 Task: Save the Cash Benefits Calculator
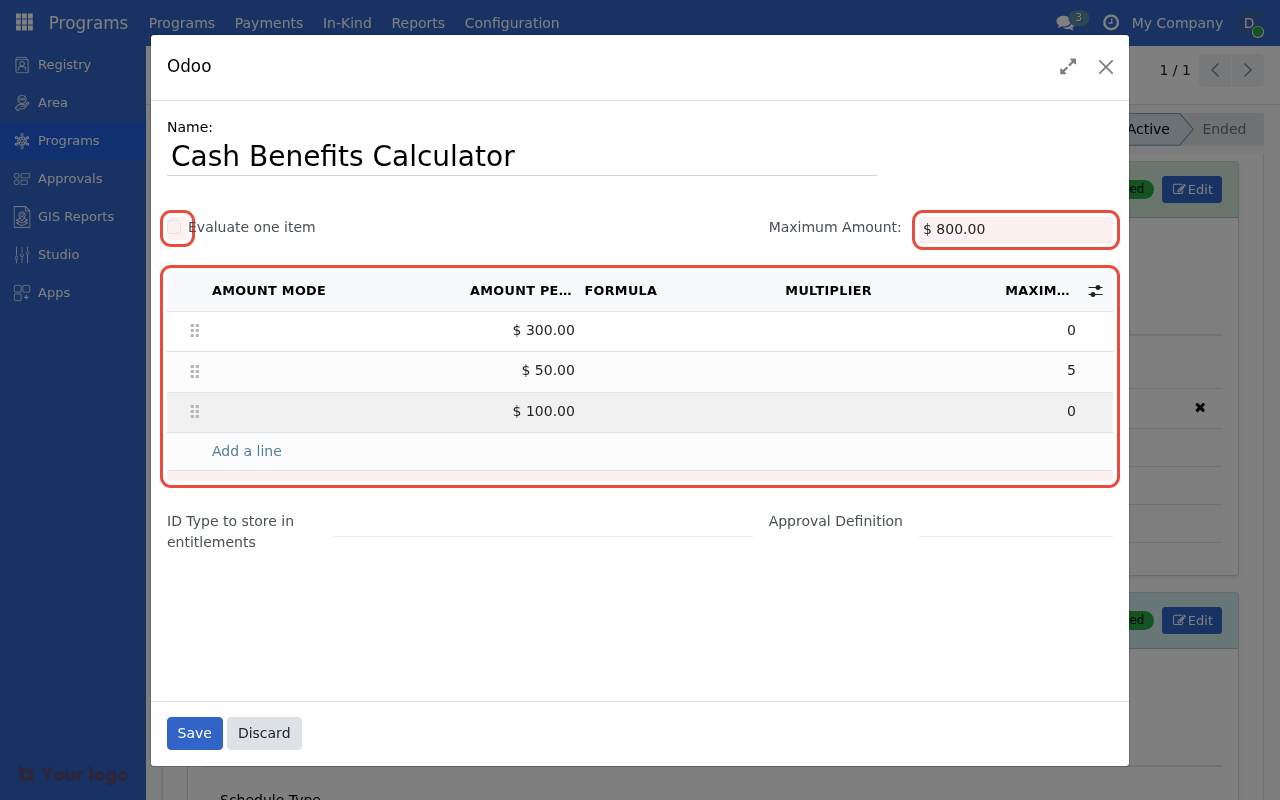[x=194, y=733]
